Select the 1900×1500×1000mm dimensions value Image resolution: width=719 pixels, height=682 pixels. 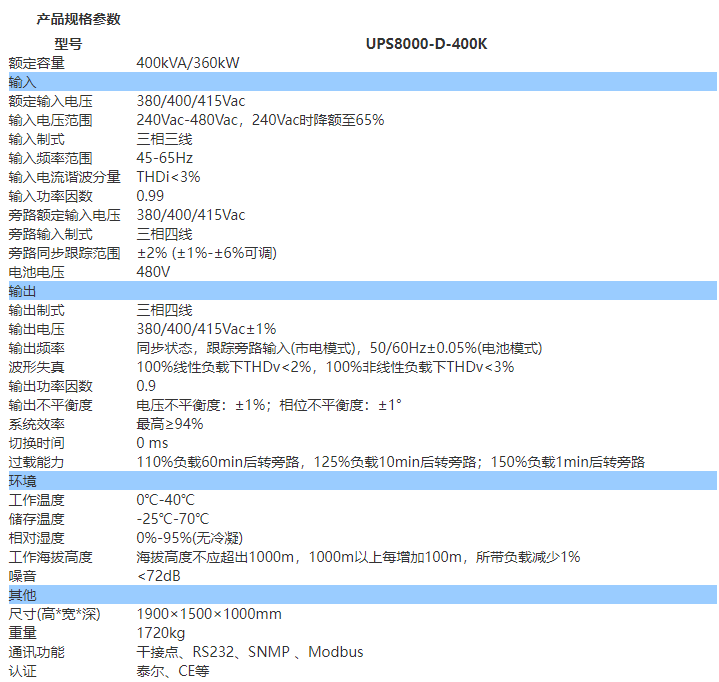[x=208, y=614]
